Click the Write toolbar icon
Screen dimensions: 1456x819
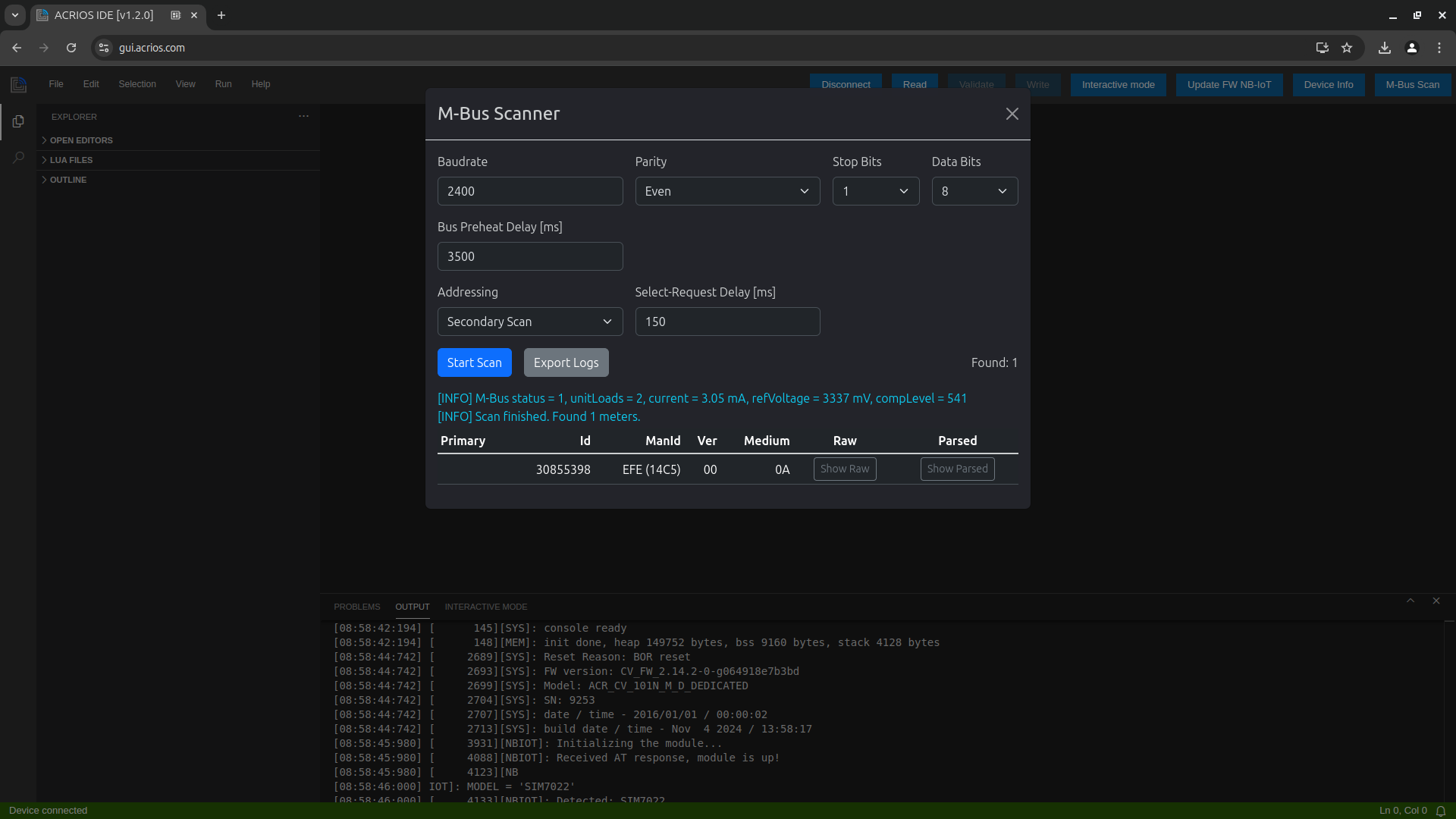click(x=1038, y=84)
